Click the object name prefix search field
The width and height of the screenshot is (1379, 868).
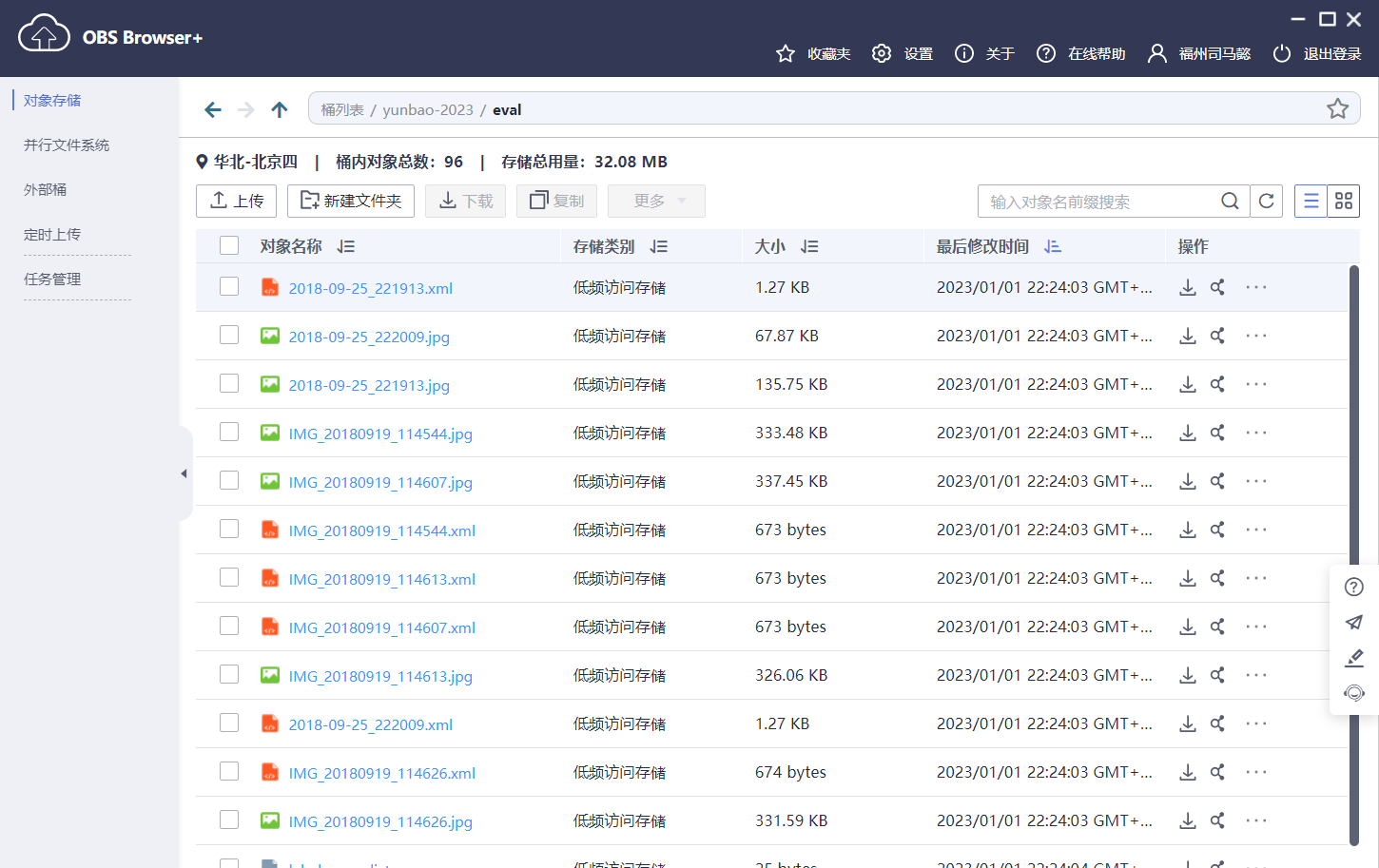point(1094,201)
